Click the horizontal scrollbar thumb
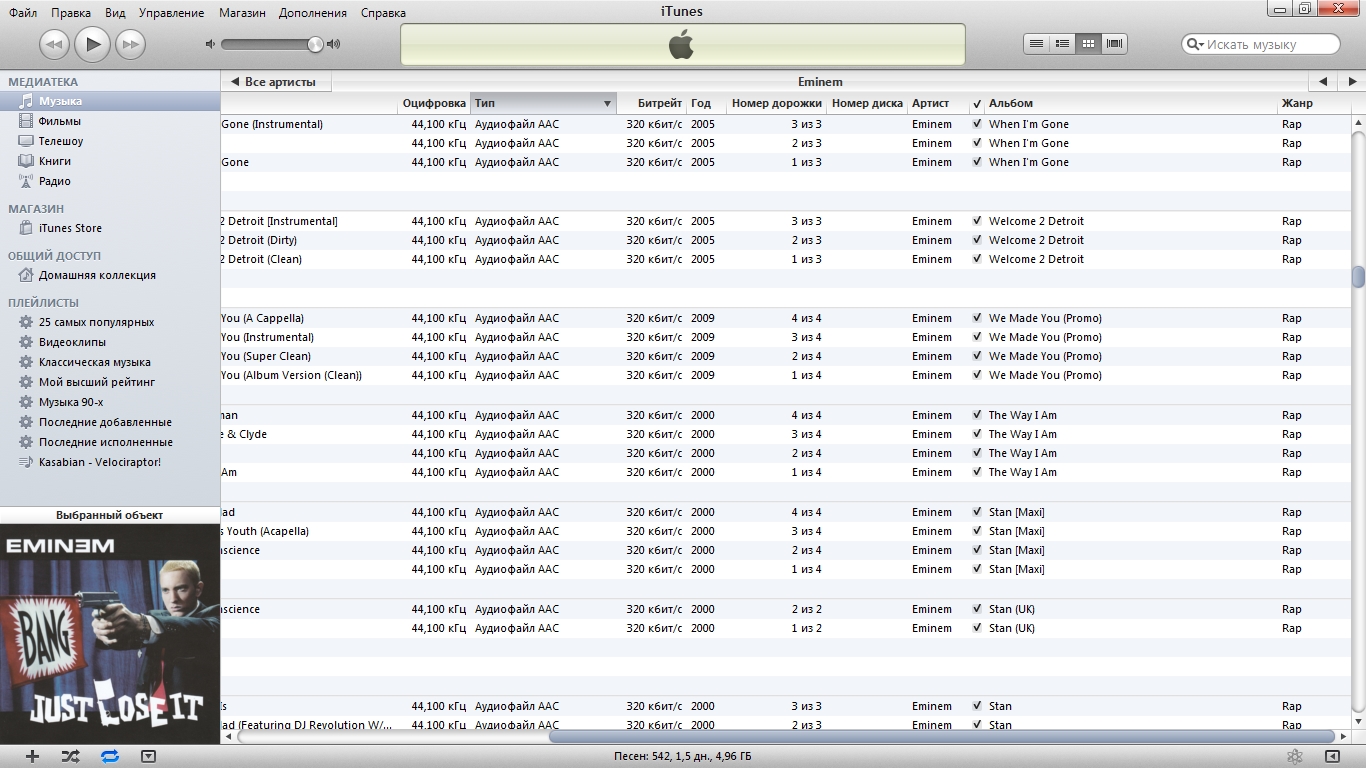Viewport: 1366px width, 768px height. pyautogui.click(x=944, y=737)
